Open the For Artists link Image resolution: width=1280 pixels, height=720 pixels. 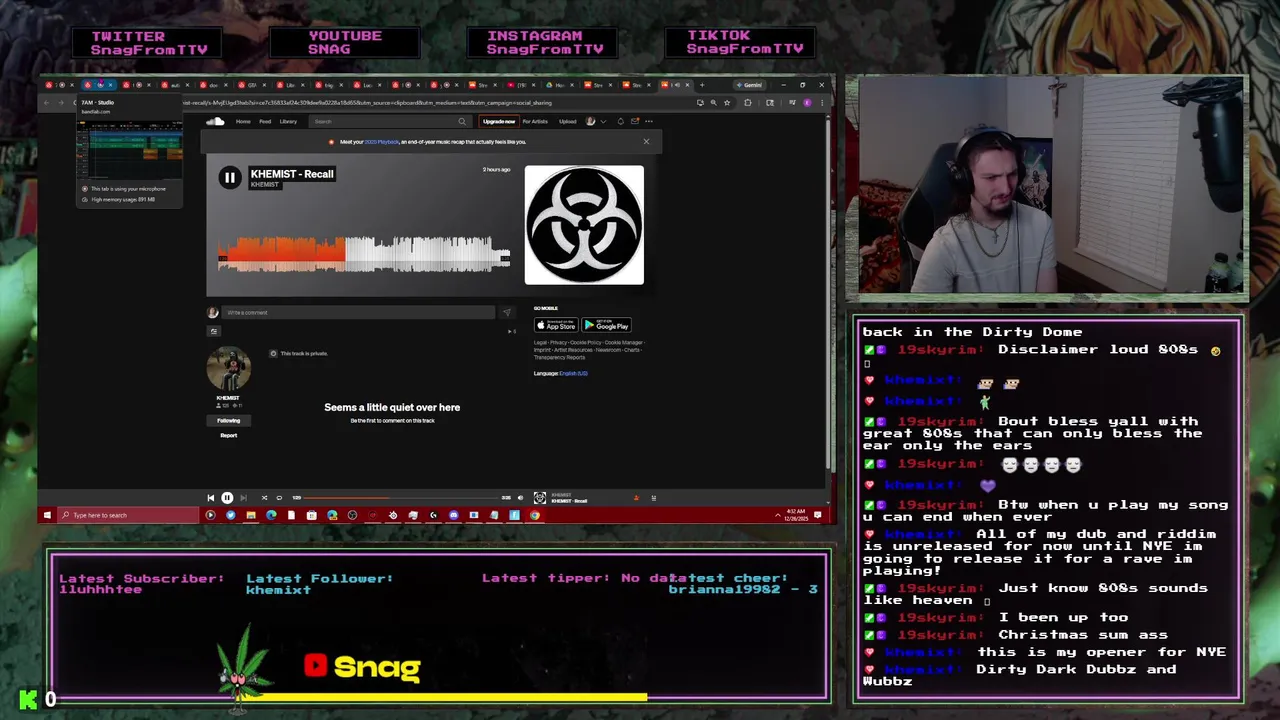(x=535, y=121)
